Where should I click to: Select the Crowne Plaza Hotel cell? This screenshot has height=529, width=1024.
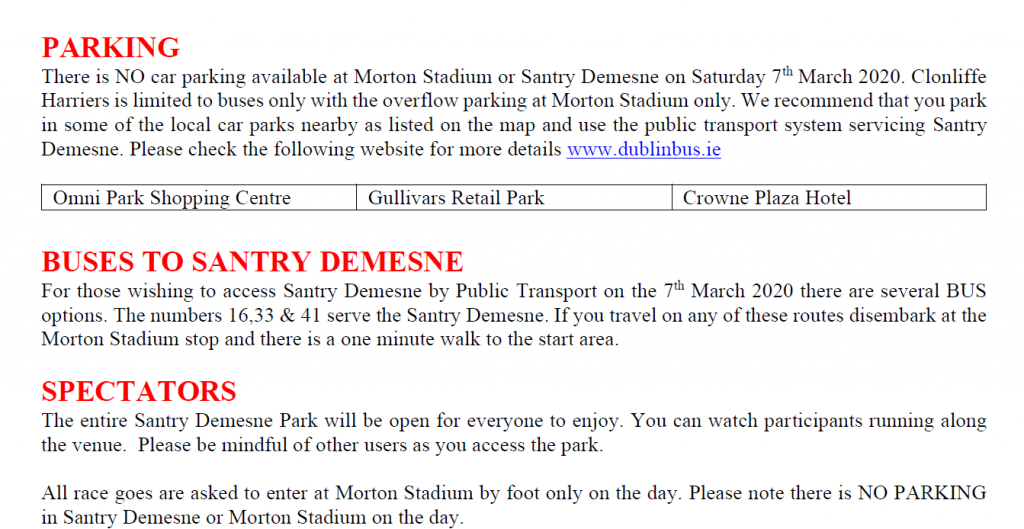coord(829,198)
